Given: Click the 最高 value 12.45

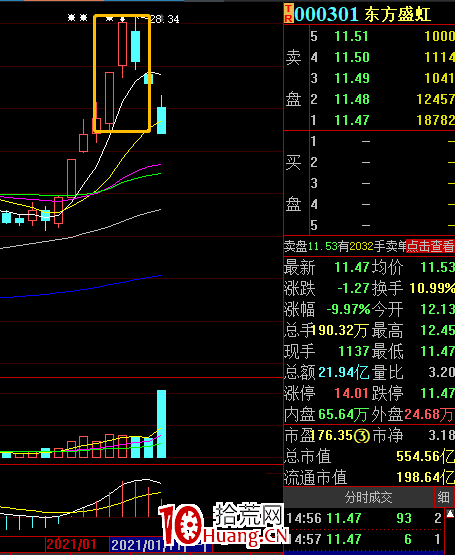Looking at the screenshot, I should (438, 331).
